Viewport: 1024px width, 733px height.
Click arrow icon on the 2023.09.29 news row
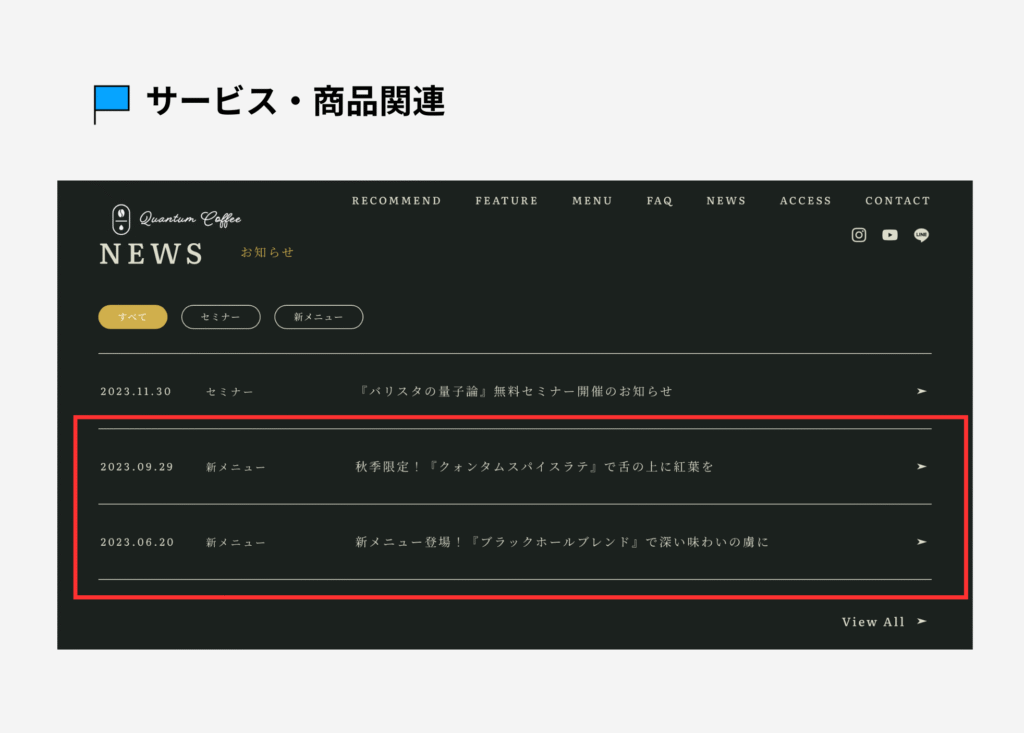coord(921,466)
